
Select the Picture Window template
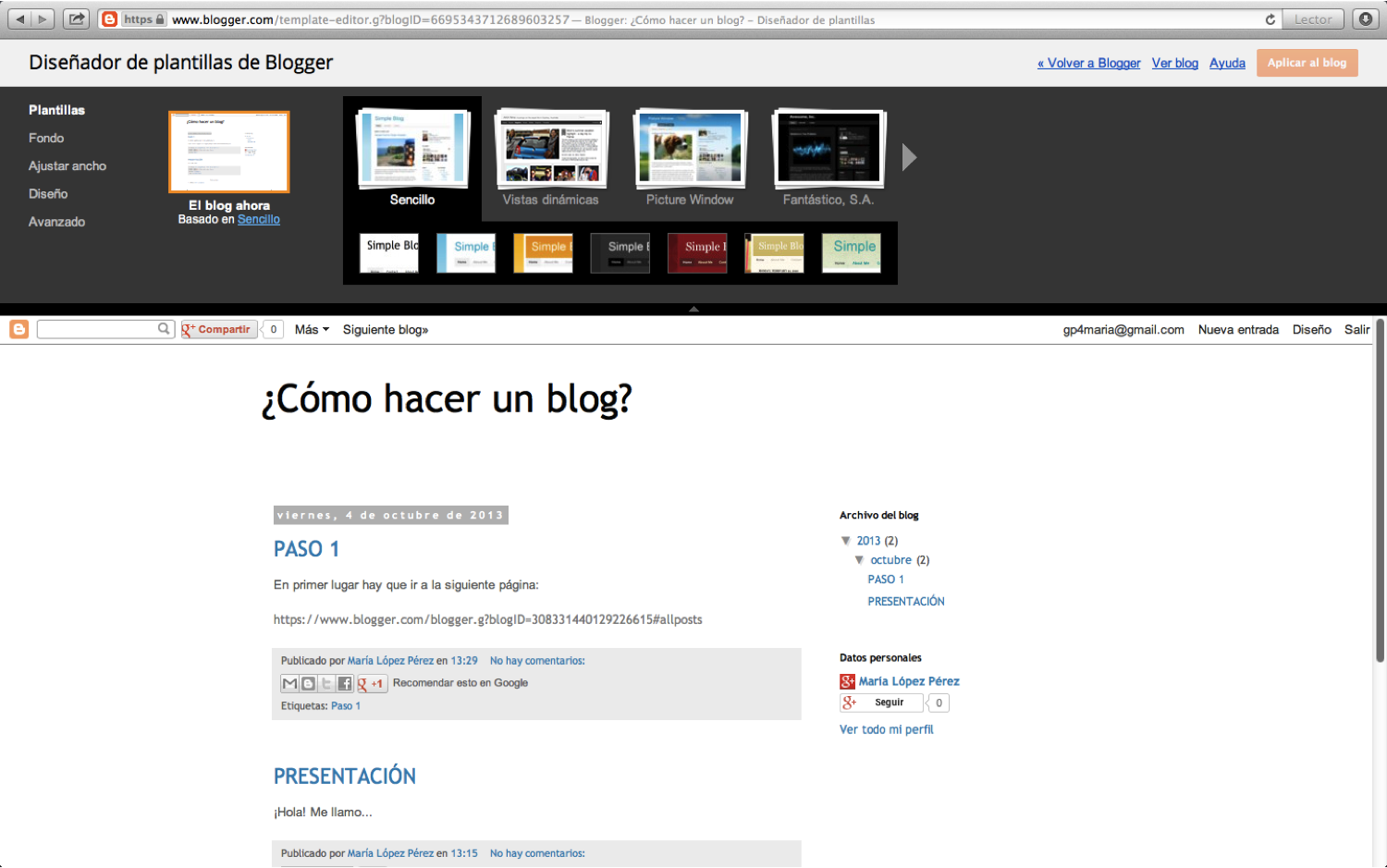690,158
